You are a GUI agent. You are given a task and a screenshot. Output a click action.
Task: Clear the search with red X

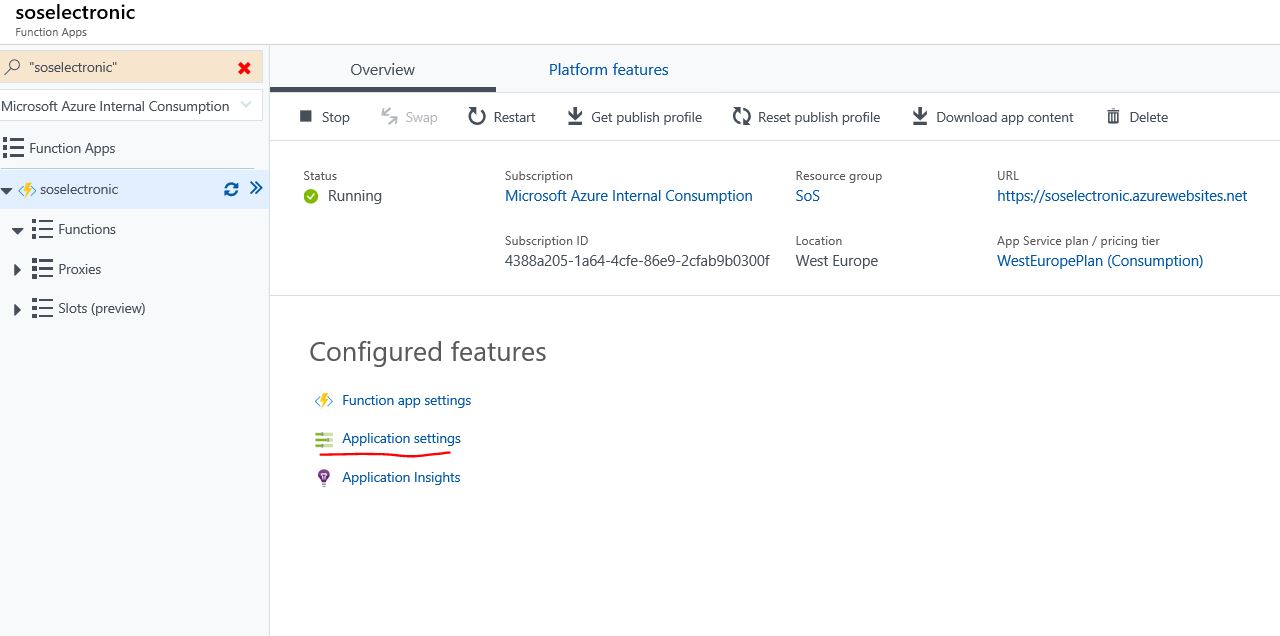pos(244,68)
